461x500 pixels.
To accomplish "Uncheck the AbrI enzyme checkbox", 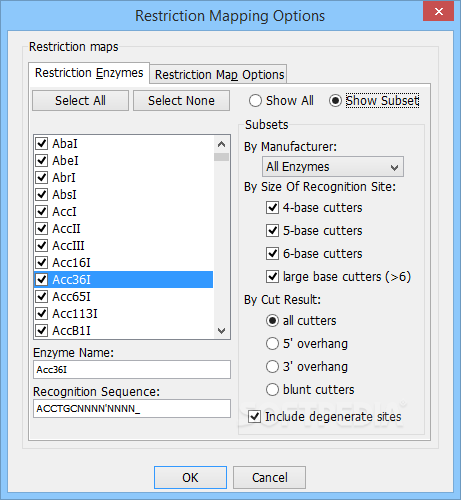I will [42, 178].
